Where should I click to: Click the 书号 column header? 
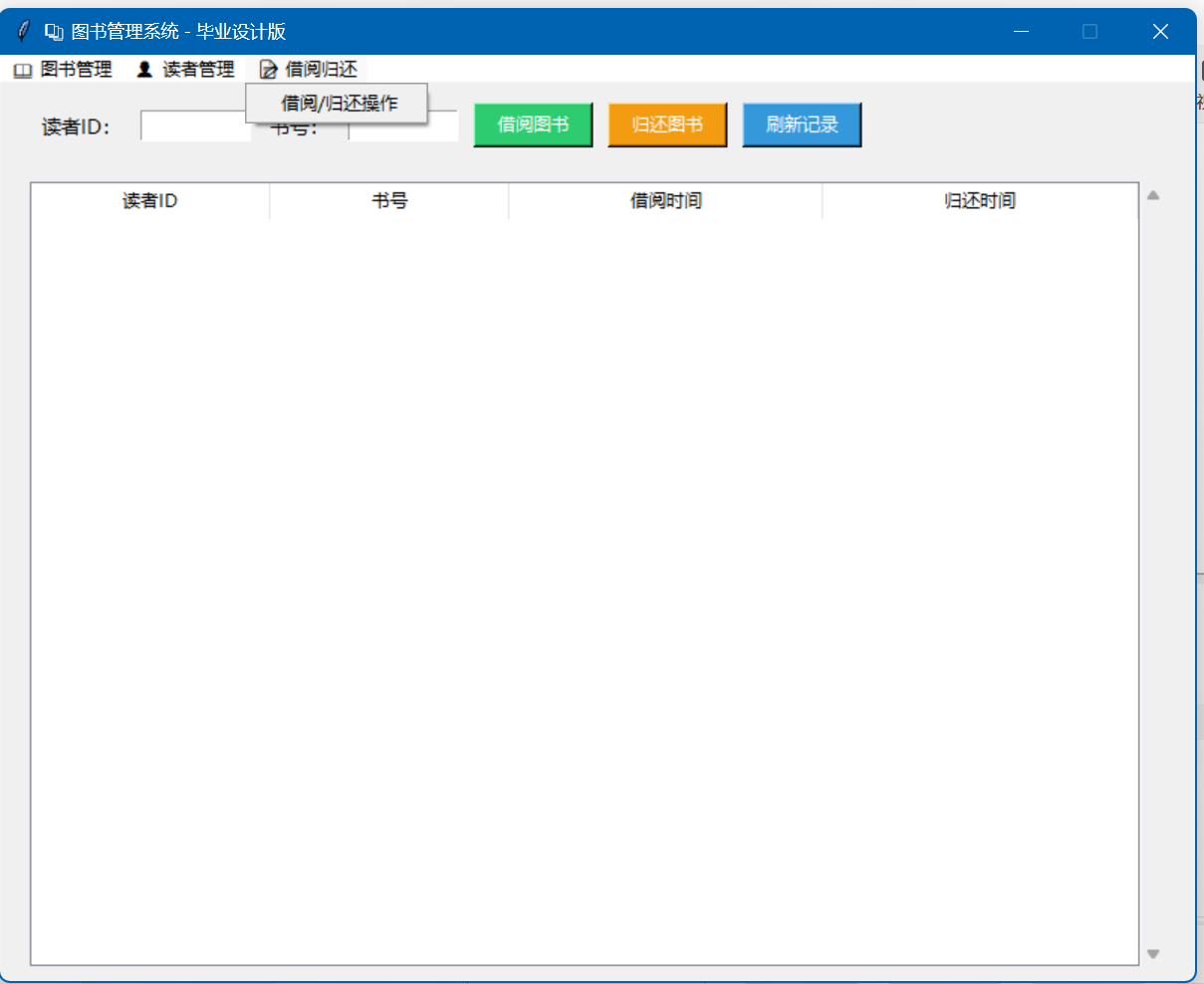point(389,201)
